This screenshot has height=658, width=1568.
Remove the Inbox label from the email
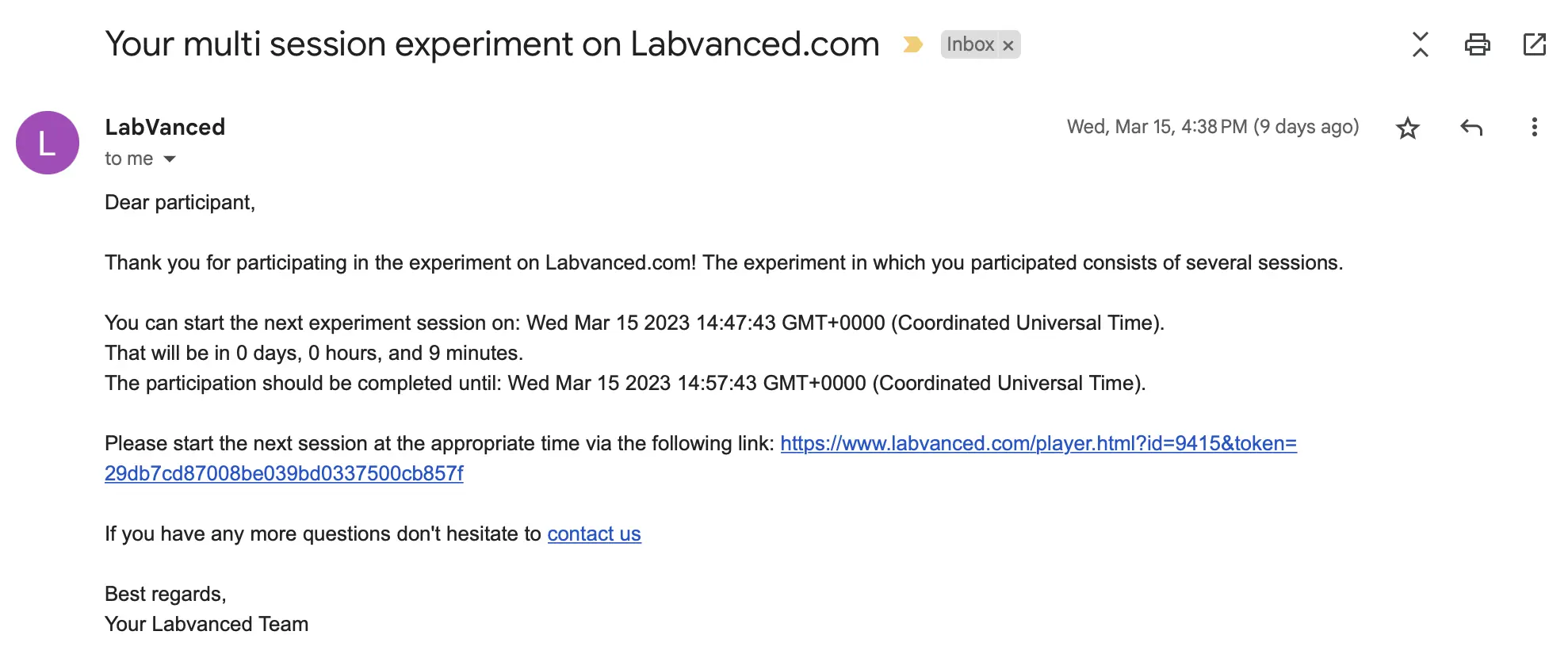(x=1008, y=45)
